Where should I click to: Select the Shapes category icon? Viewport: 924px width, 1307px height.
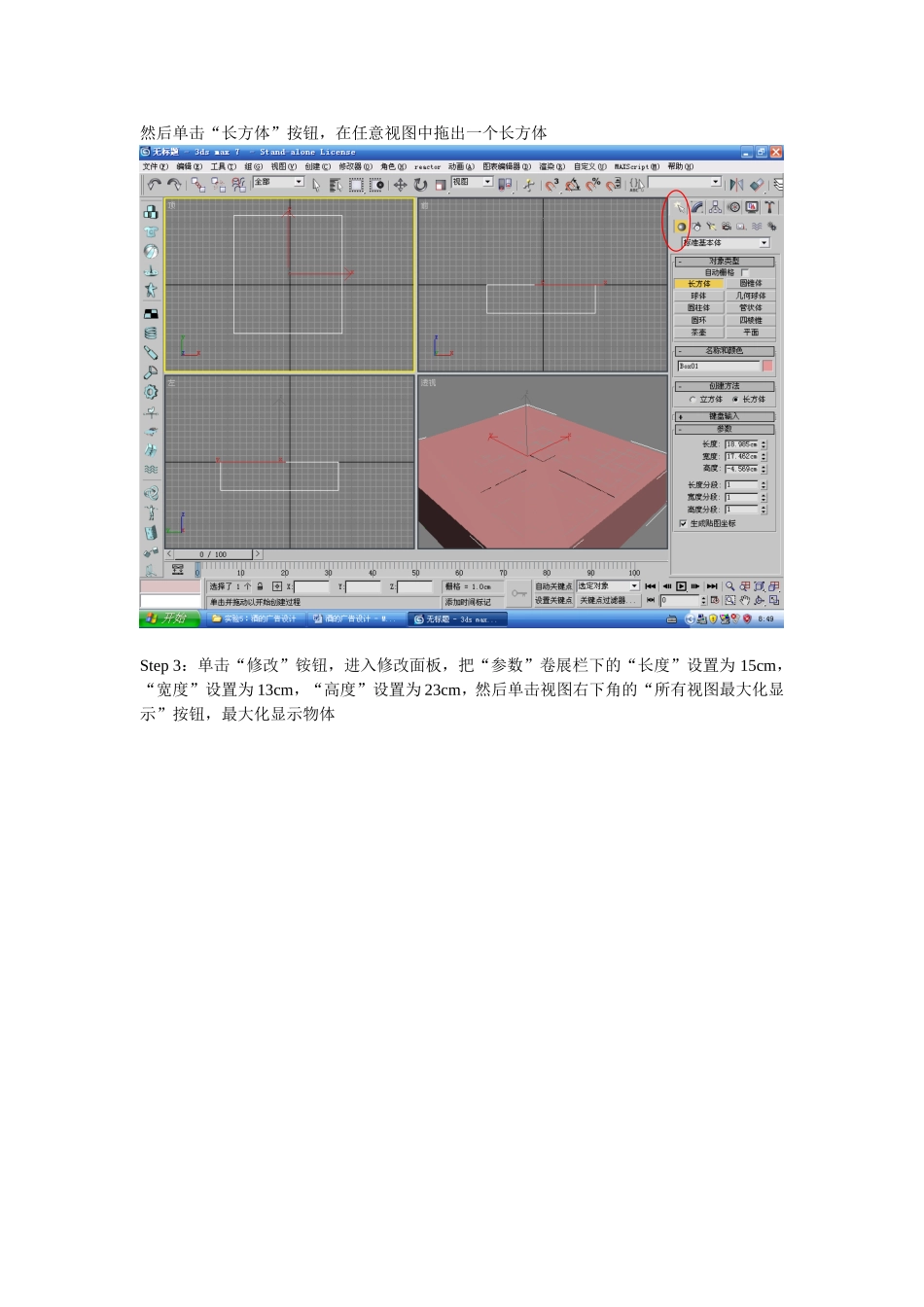click(x=696, y=227)
